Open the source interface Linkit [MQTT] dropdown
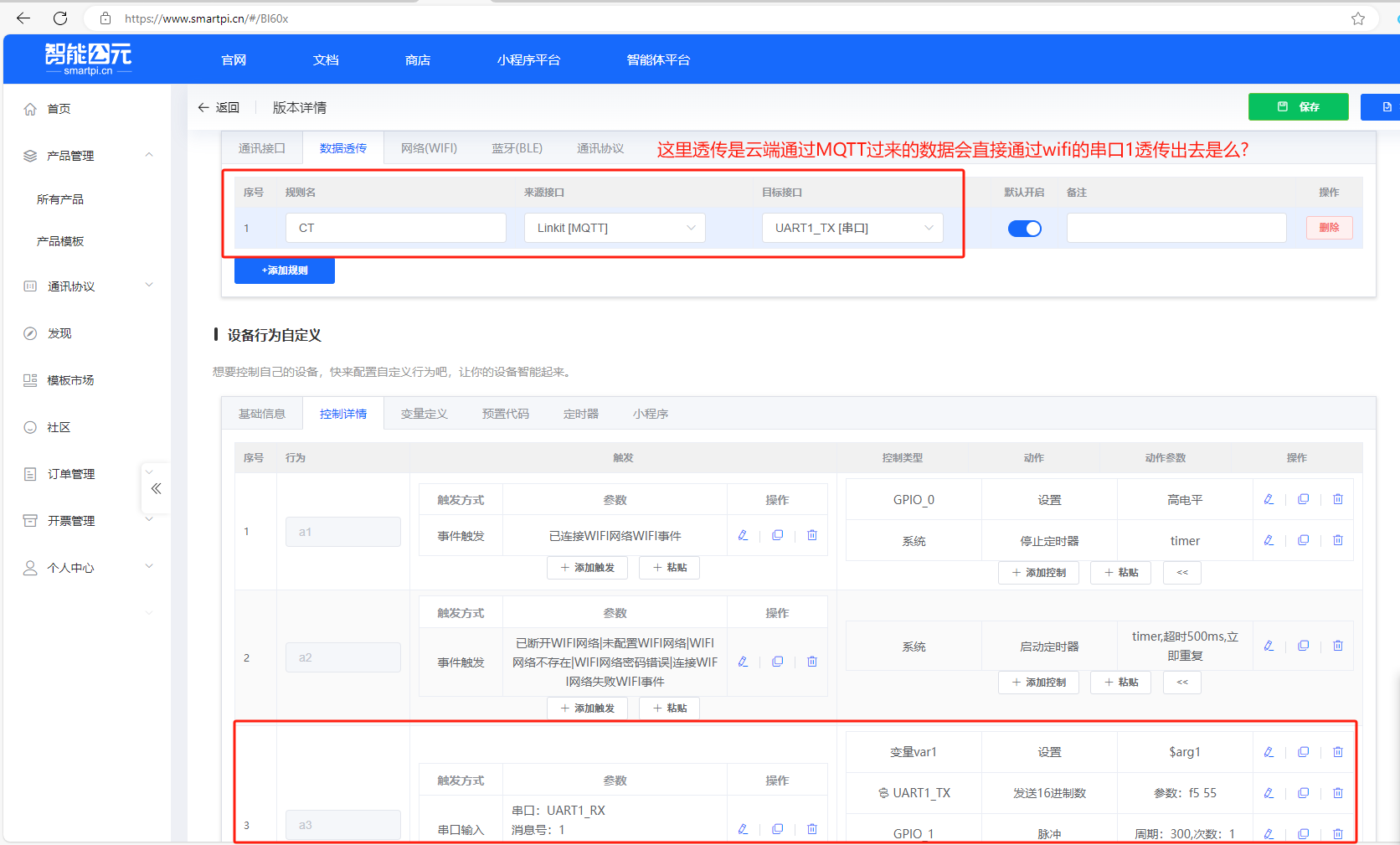This screenshot has height=845, width=1400. [x=615, y=228]
